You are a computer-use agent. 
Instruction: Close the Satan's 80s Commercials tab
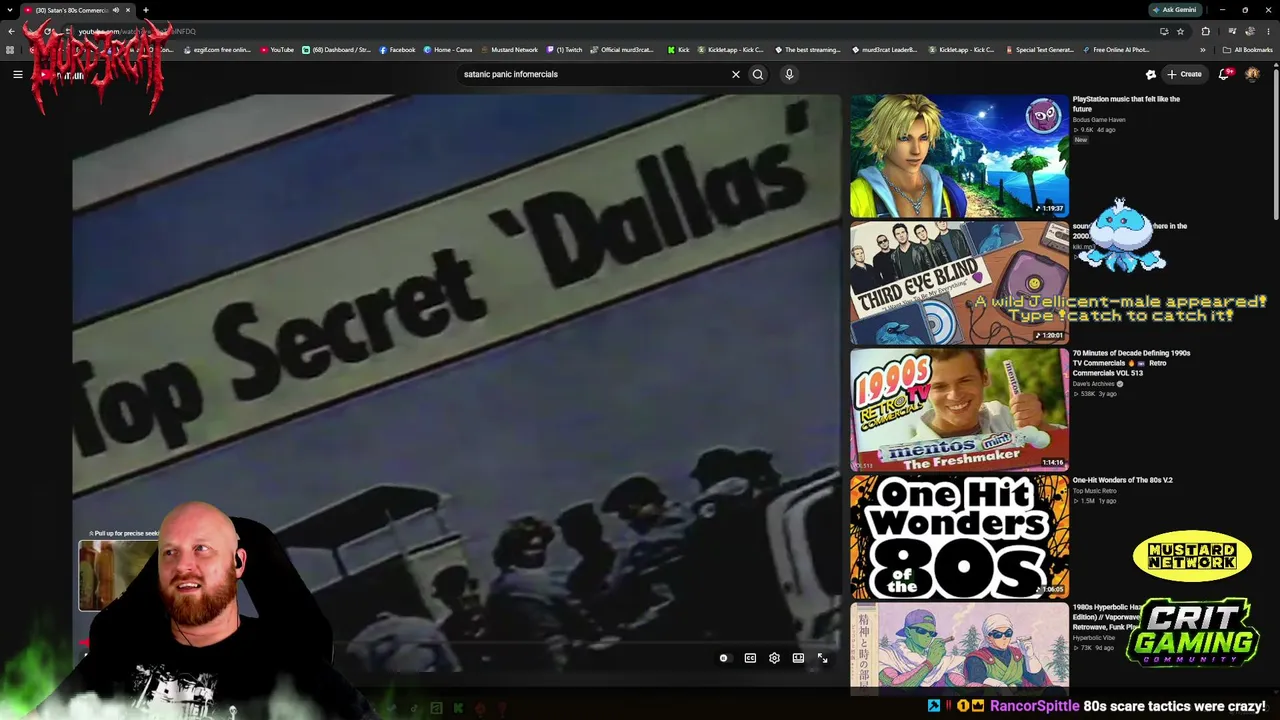127,10
